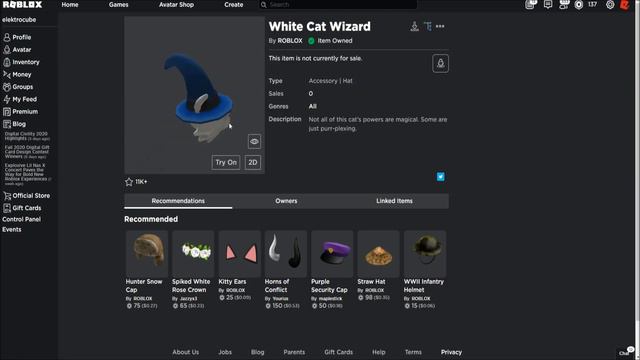Open Spiked White Rose Crown thumbnail
The height and width of the screenshot is (360, 640).
(193, 253)
